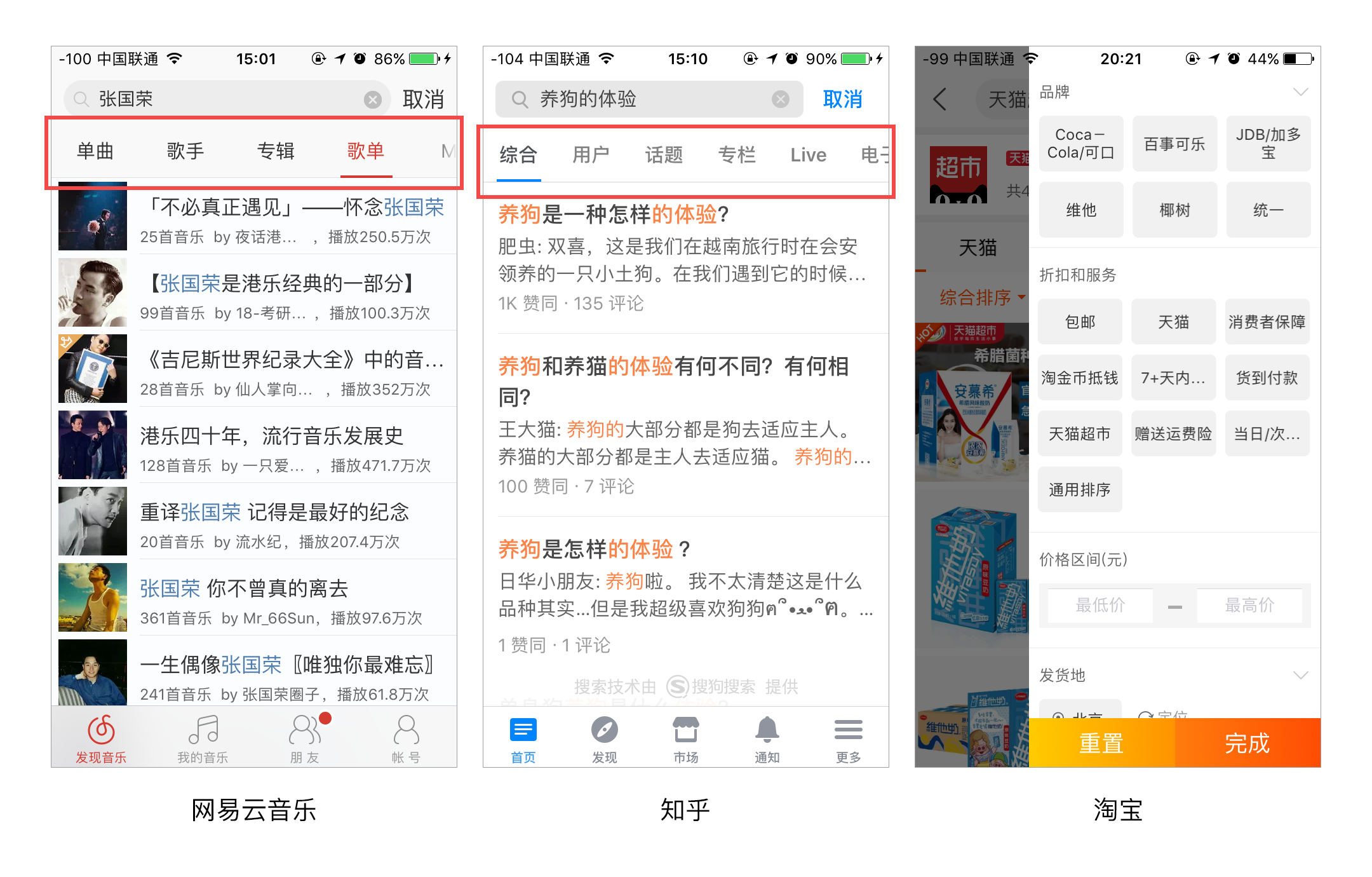Switch to Zhihu 专栏 tab
Viewport: 1372px width, 877px height.
point(737,155)
